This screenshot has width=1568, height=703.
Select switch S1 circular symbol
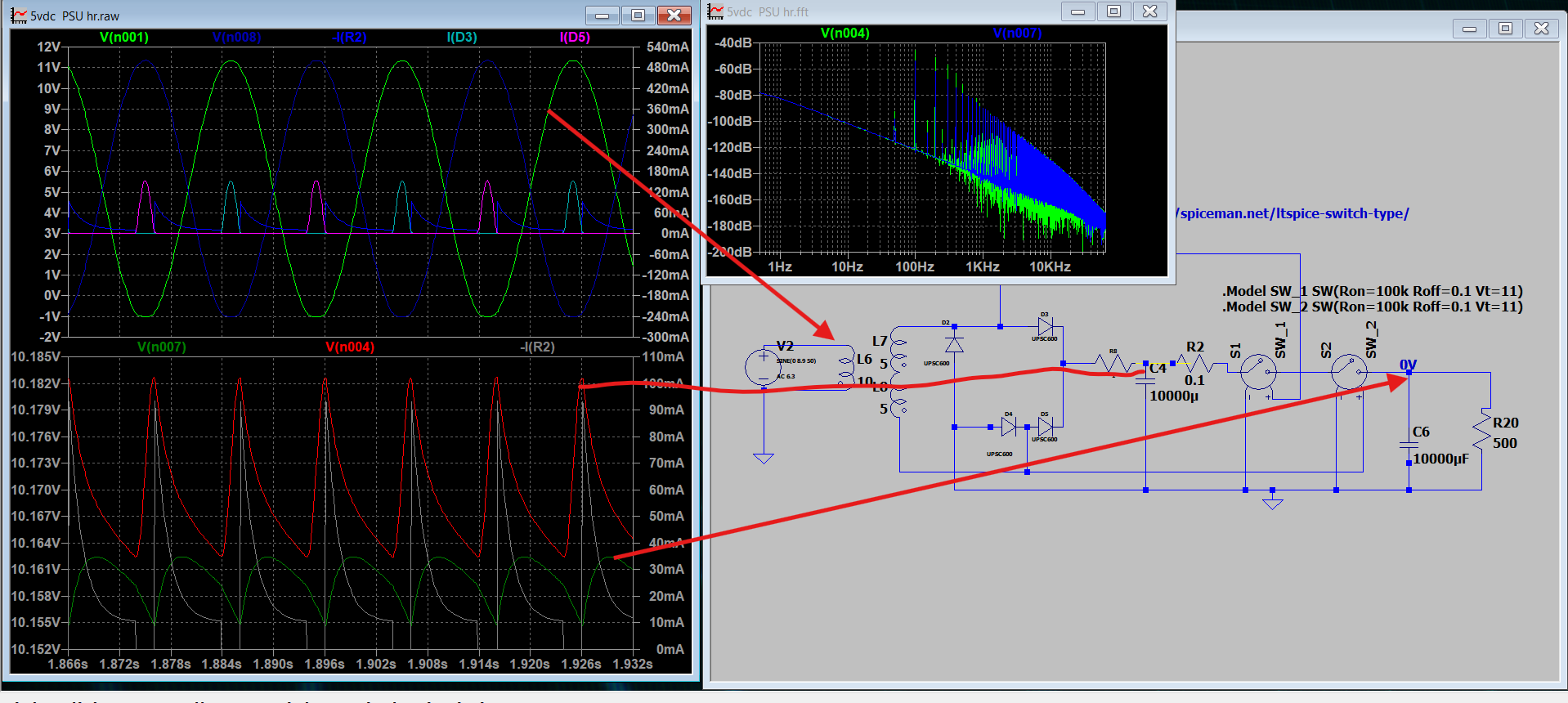1258,373
